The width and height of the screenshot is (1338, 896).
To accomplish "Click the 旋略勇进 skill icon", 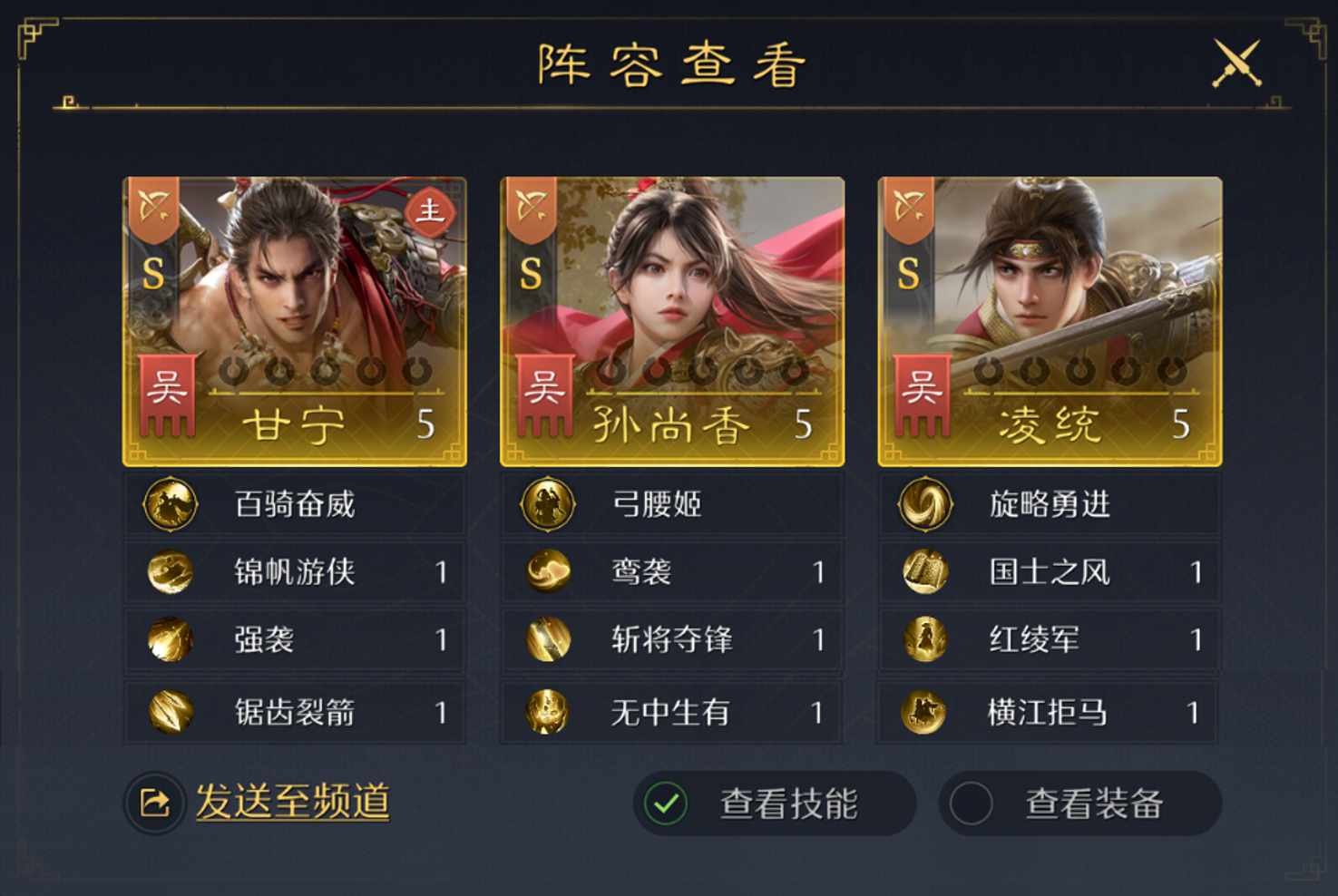I will click(925, 504).
